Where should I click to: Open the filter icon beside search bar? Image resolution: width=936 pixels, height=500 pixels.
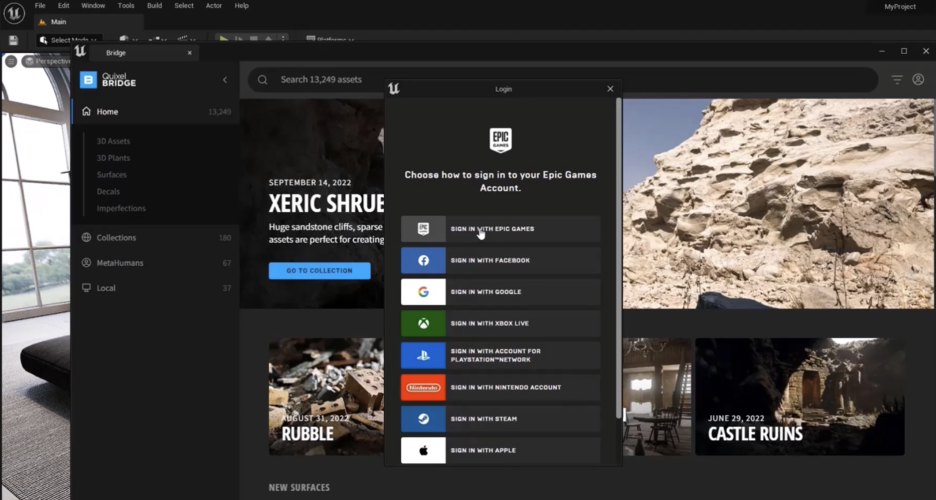(x=897, y=79)
